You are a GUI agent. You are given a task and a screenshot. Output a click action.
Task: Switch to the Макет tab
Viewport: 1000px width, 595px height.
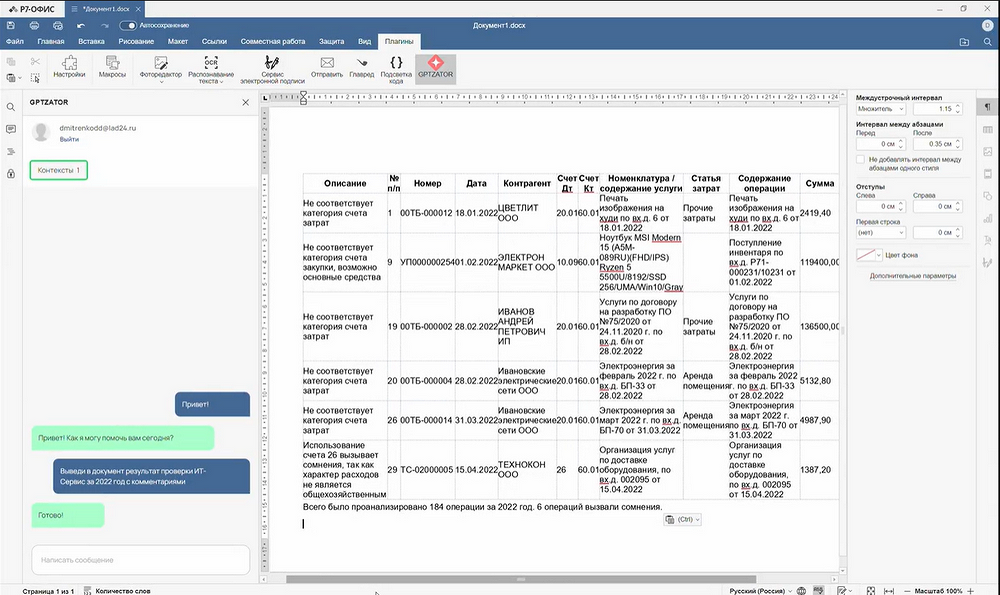click(x=177, y=41)
